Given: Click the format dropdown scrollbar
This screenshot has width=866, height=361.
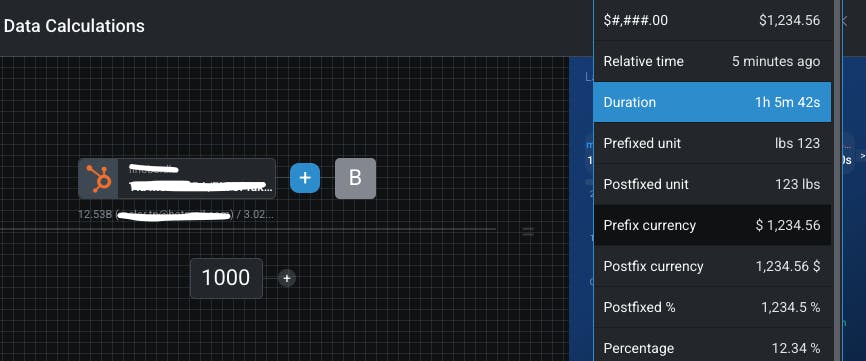Looking at the screenshot, I should tap(838, 180).
